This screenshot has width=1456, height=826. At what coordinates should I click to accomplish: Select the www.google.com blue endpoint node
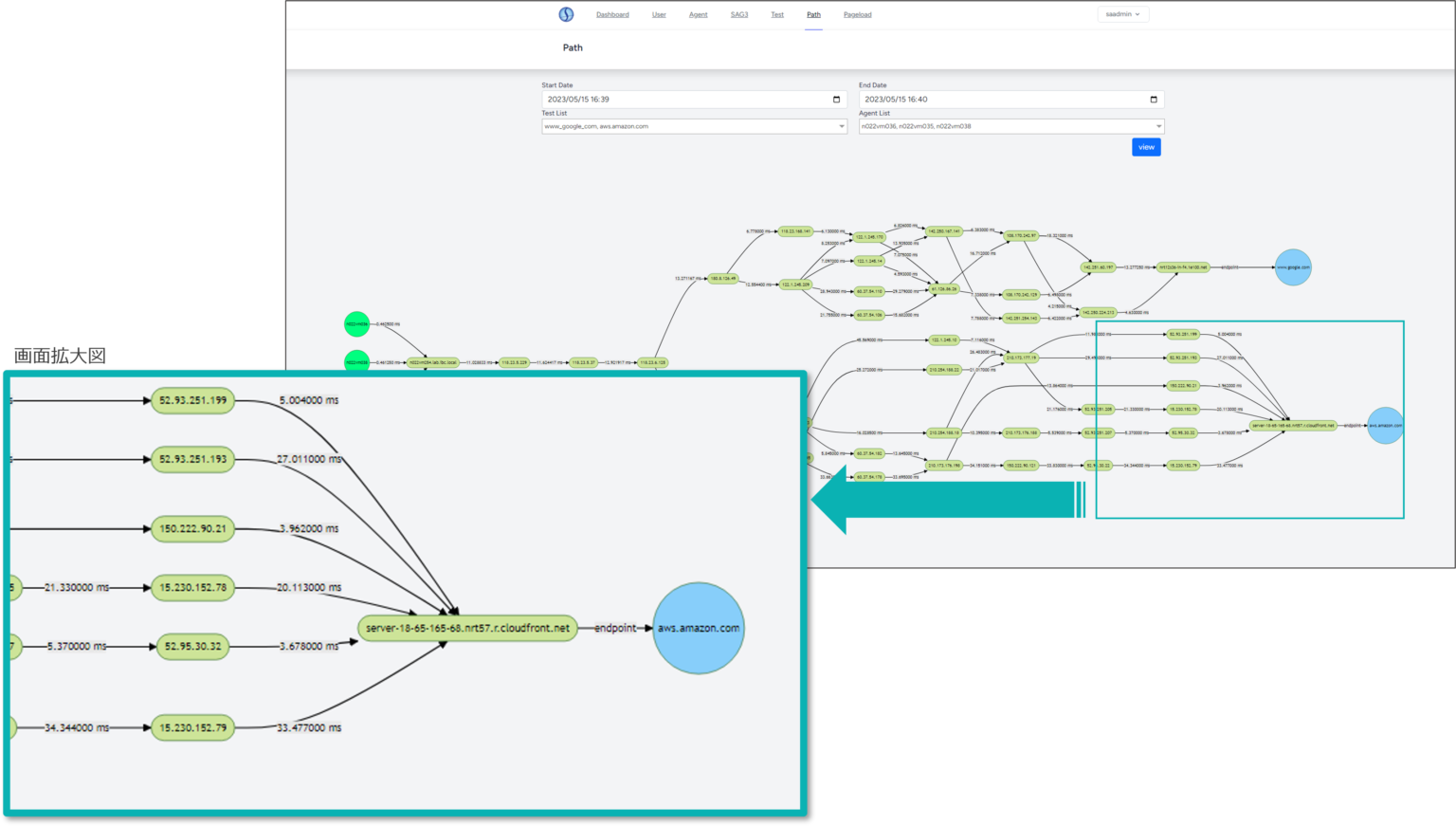coord(1293,267)
